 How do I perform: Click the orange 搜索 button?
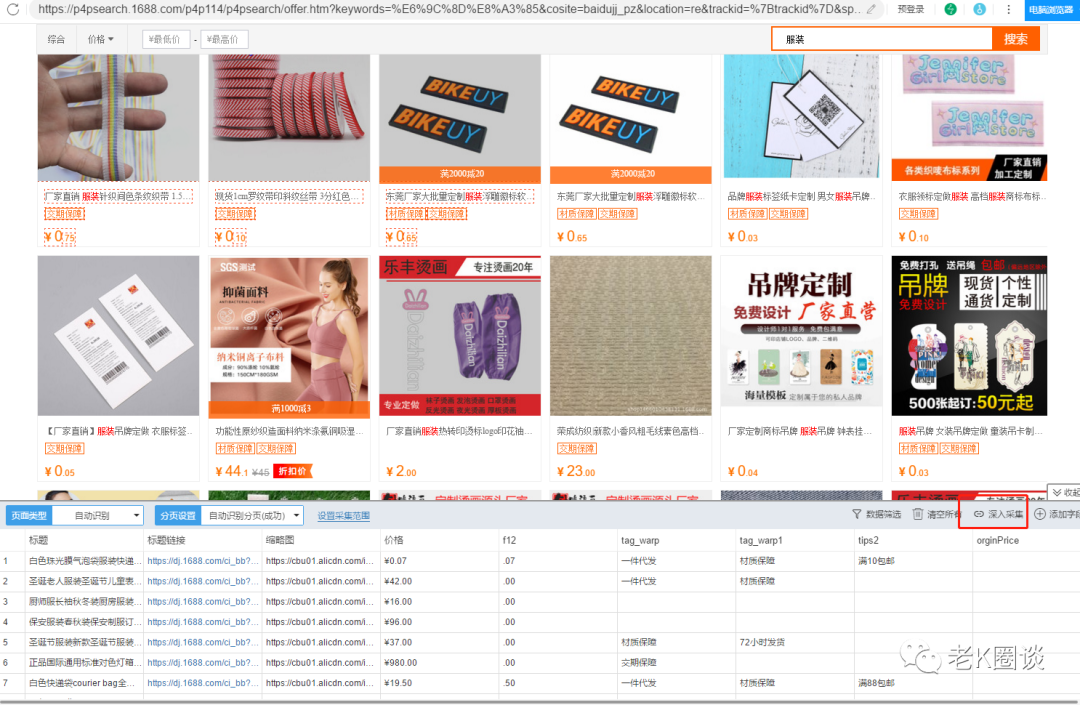(1015, 39)
